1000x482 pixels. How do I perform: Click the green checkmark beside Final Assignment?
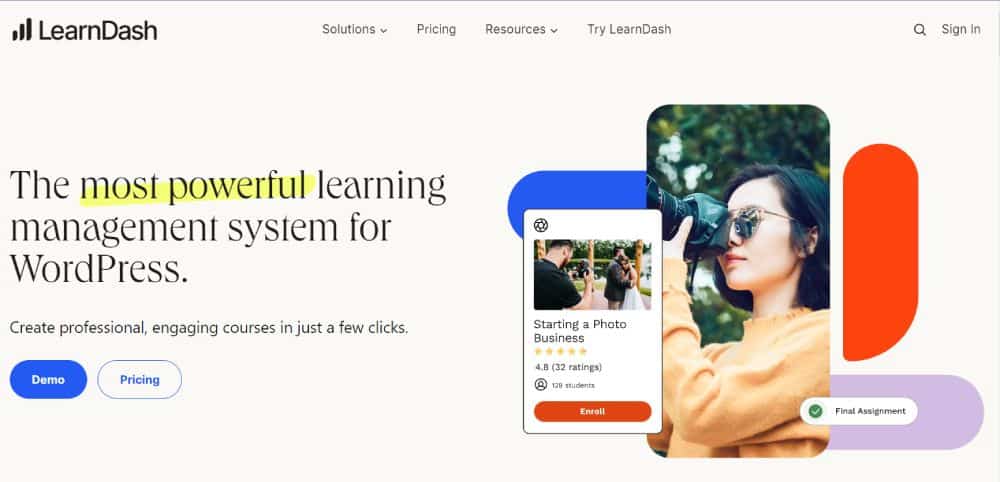point(816,411)
